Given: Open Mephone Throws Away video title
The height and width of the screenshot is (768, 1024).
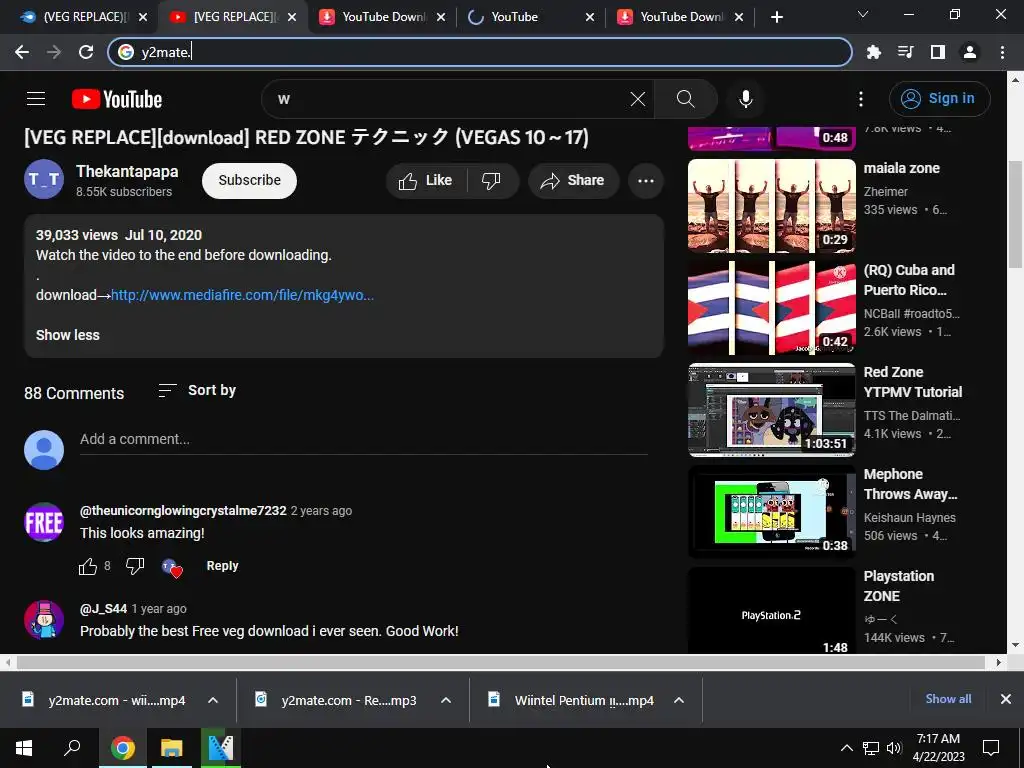Looking at the screenshot, I should click(910, 484).
